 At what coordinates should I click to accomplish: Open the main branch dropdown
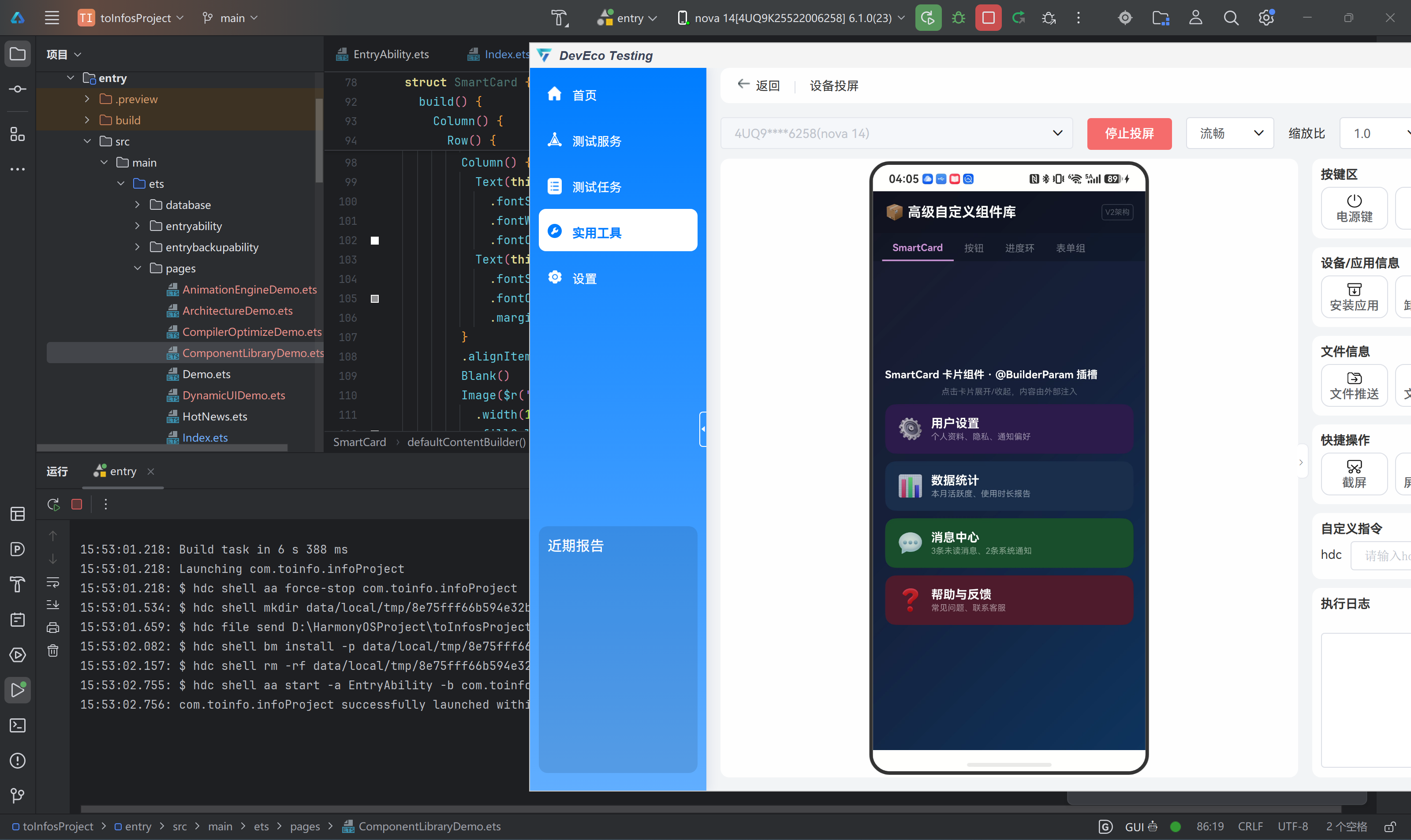[x=230, y=18]
